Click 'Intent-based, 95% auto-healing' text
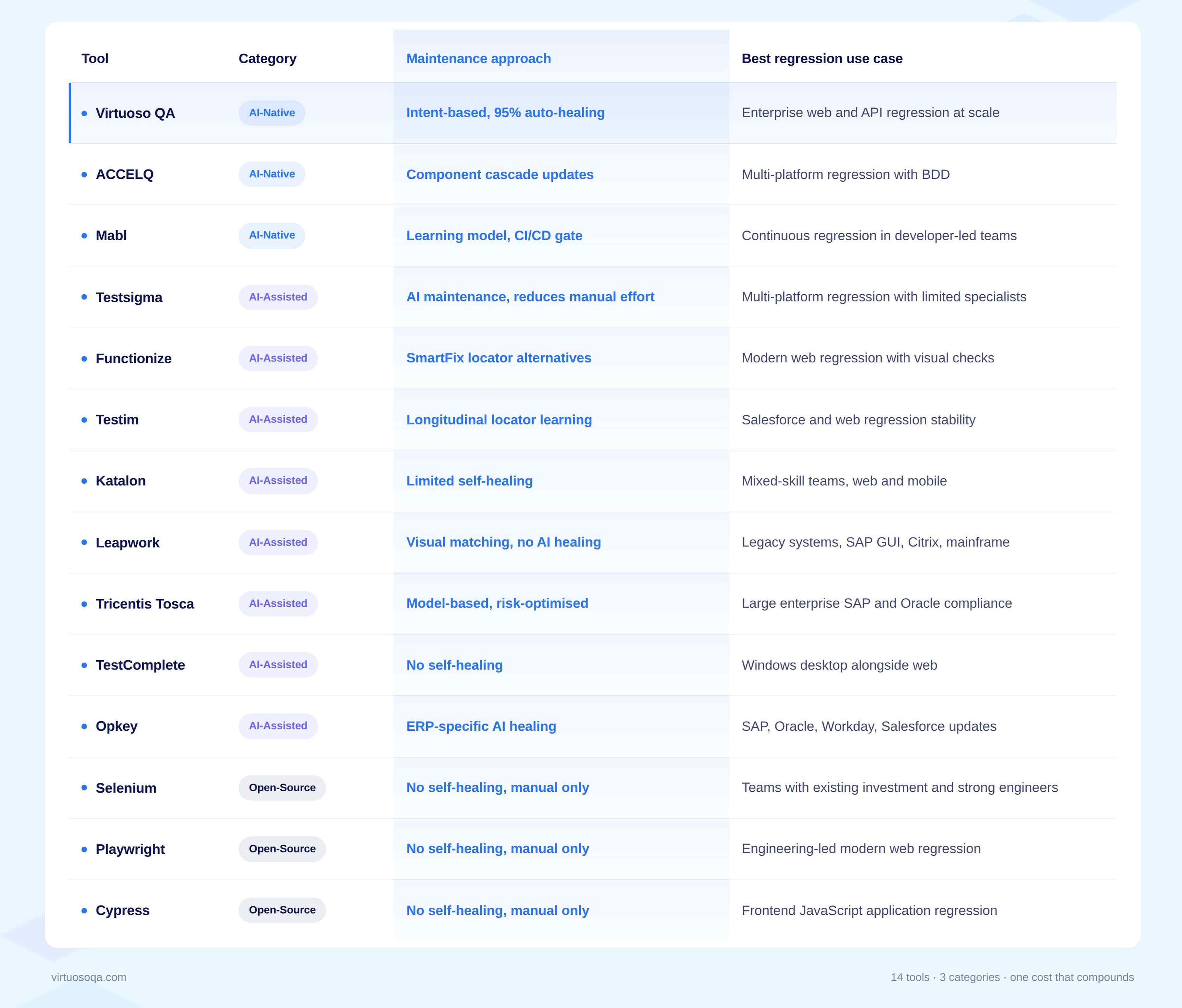Image resolution: width=1182 pixels, height=1008 pixels. coord(506,113)
